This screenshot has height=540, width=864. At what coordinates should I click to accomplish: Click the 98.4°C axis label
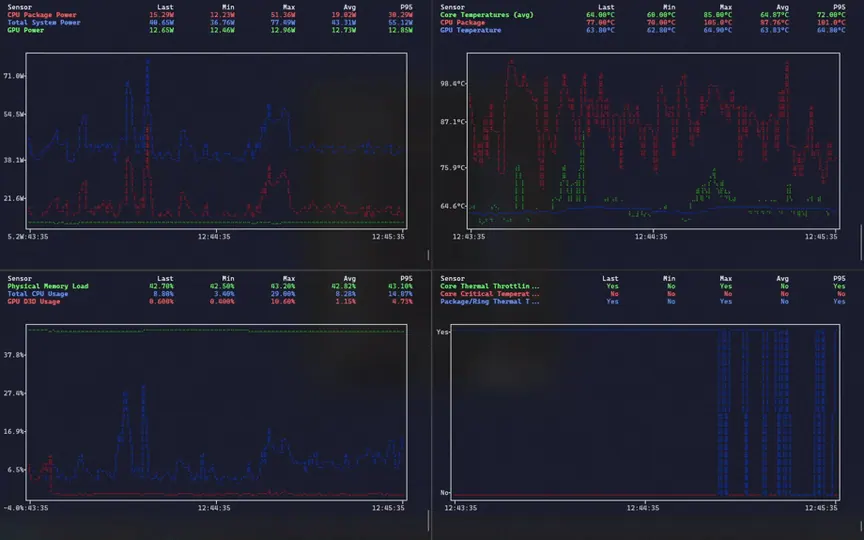coord(452,83)
